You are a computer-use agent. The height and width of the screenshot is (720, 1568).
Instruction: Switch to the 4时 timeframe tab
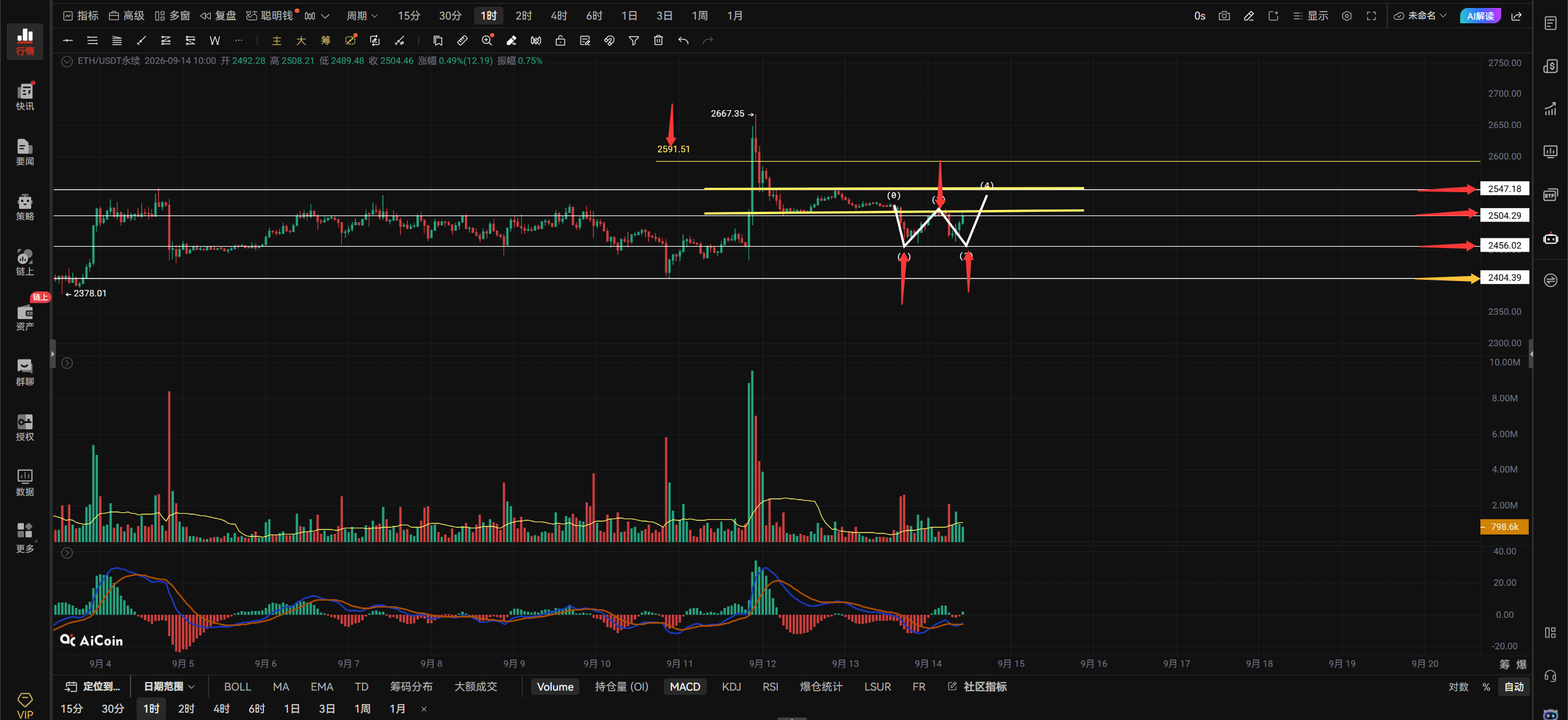559,16
